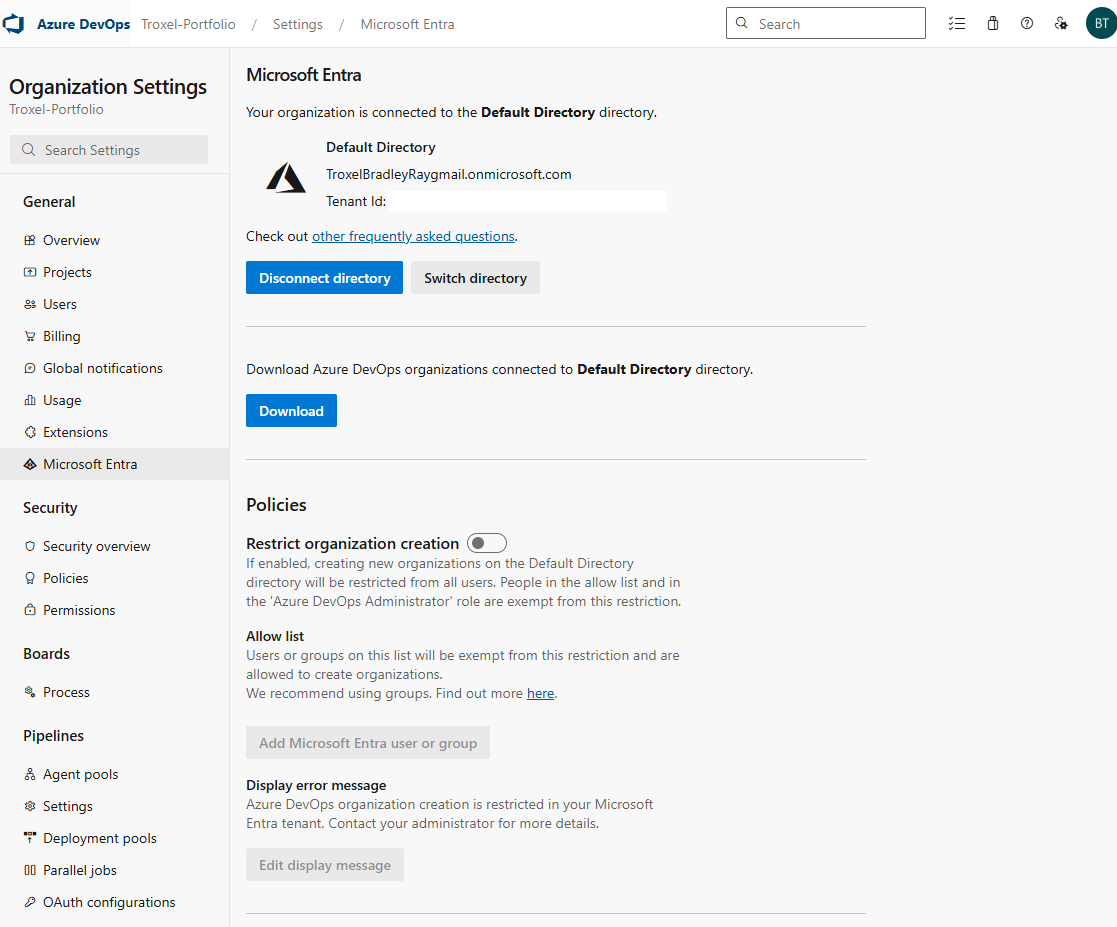Focus the top Search field
This screenshot has height=927, width=1117.
click(826, 24)
